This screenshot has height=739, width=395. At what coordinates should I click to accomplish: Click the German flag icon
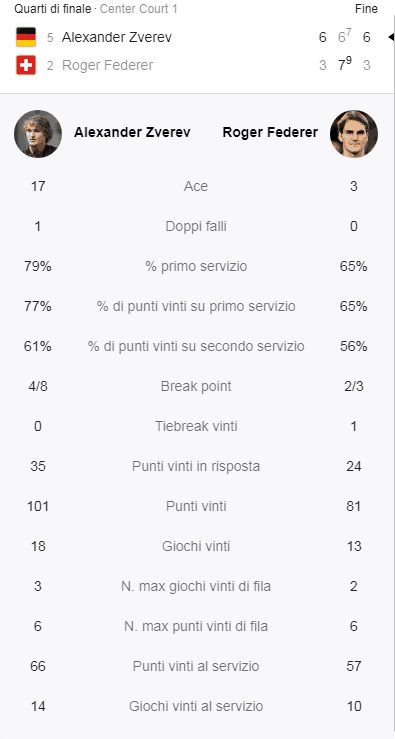(26, 37)
